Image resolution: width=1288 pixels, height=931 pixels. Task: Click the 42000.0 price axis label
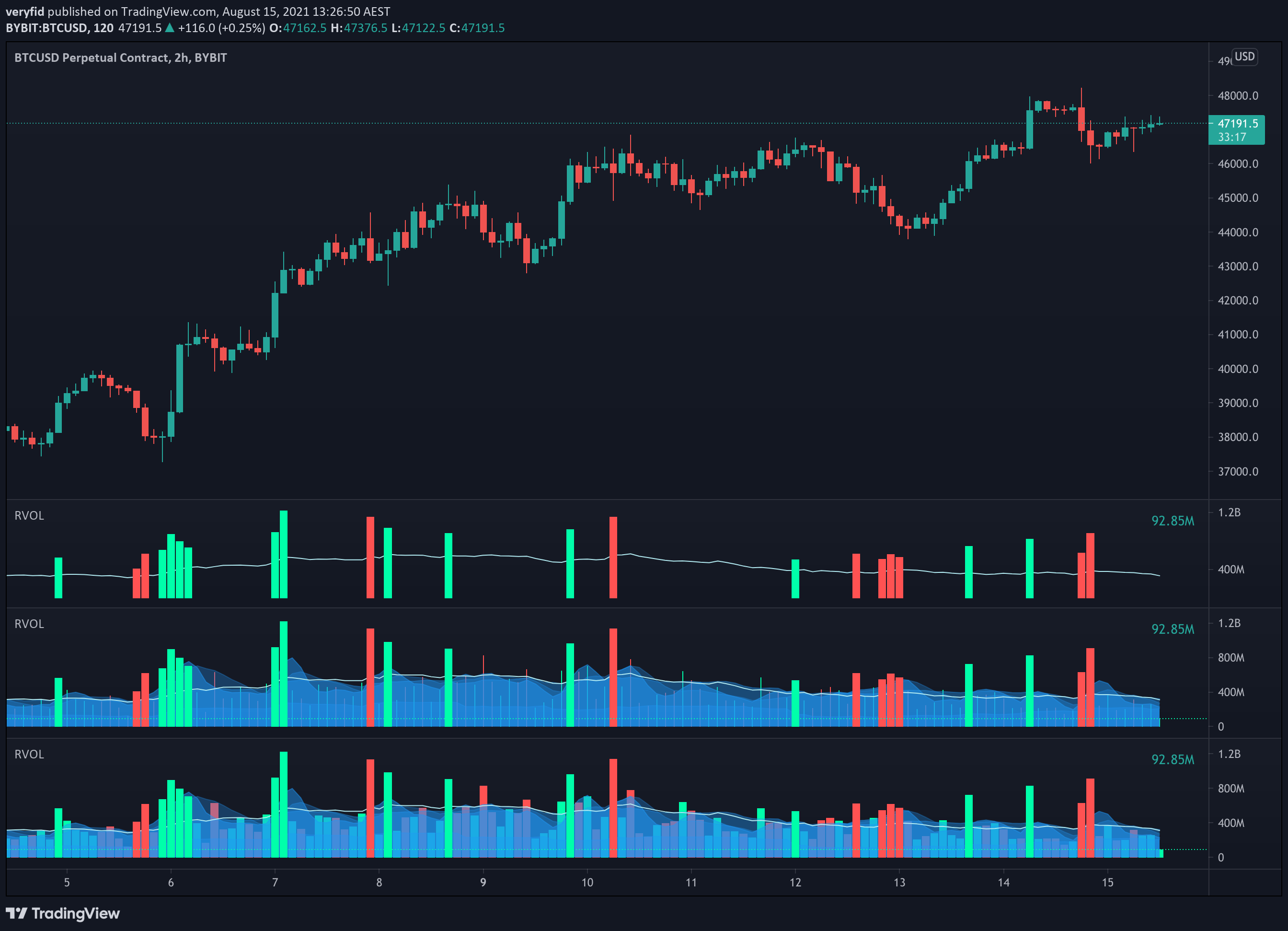pyautogui.click(x=1238, y=300)
